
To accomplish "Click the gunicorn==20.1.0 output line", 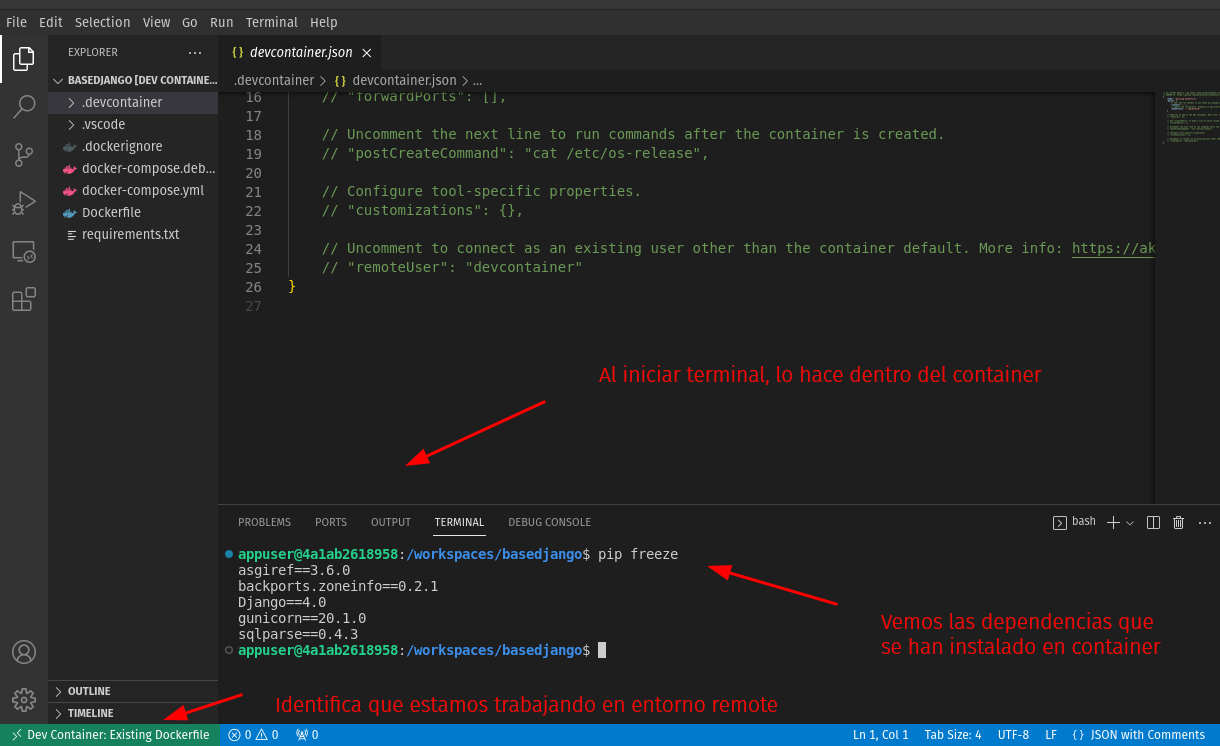I will coord(302,618).
